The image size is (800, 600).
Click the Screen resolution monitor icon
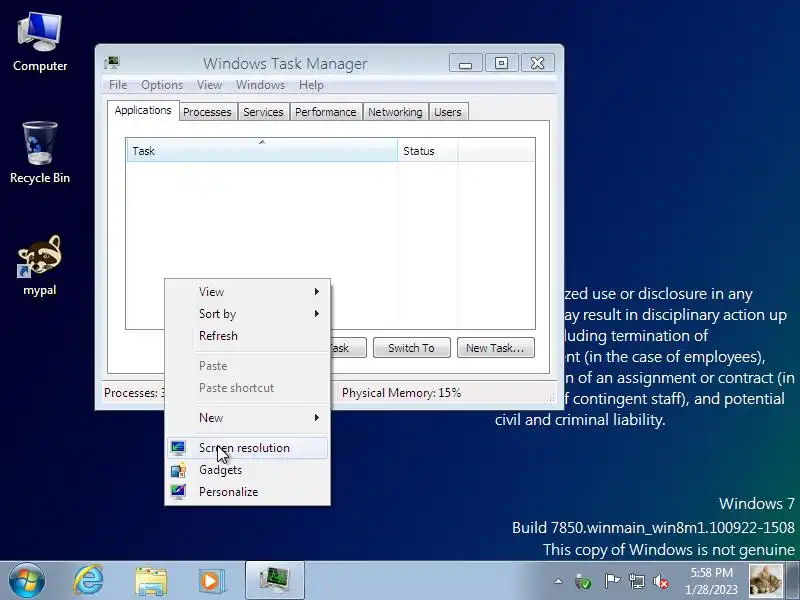coord(178,447)
